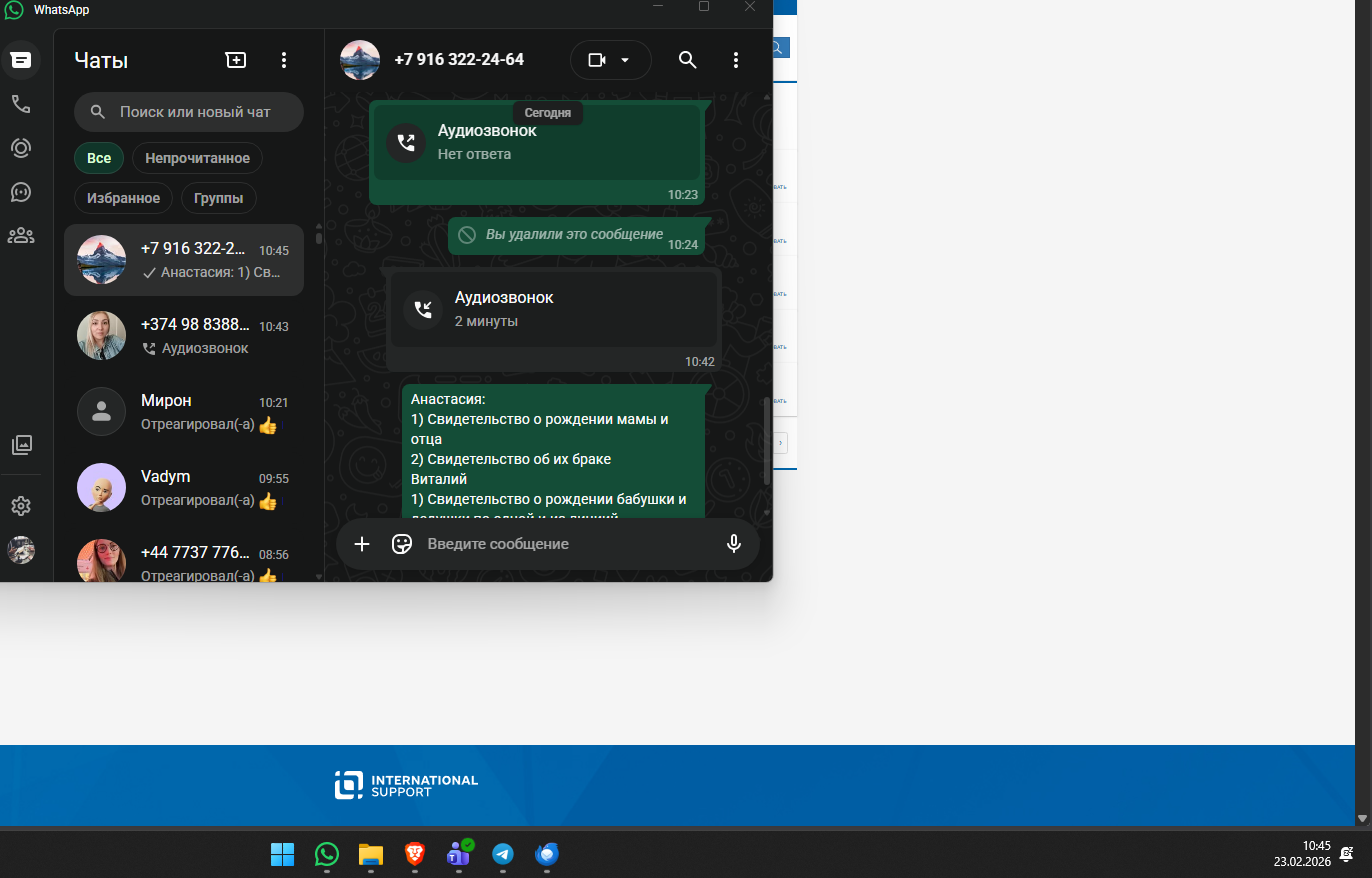This screenshot has width=1372, height=878.
Task: Click the WhatsApp icon on the taskbar
Action: click(x=327, y=854)
